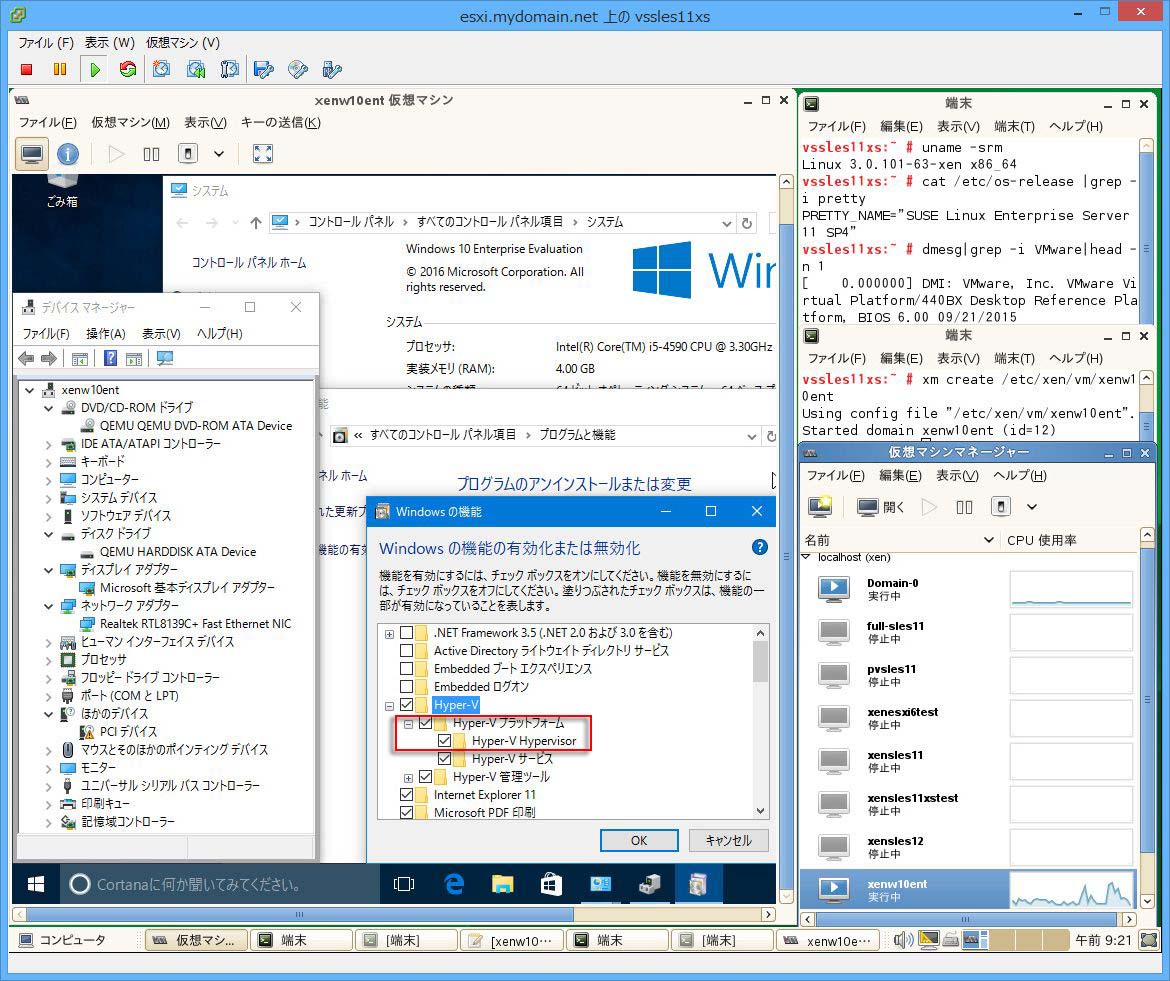Open shutdown options arrow in xenw10ent toolbar
The height and width of the screenshot is (981, 1170).
pos(219,154)
